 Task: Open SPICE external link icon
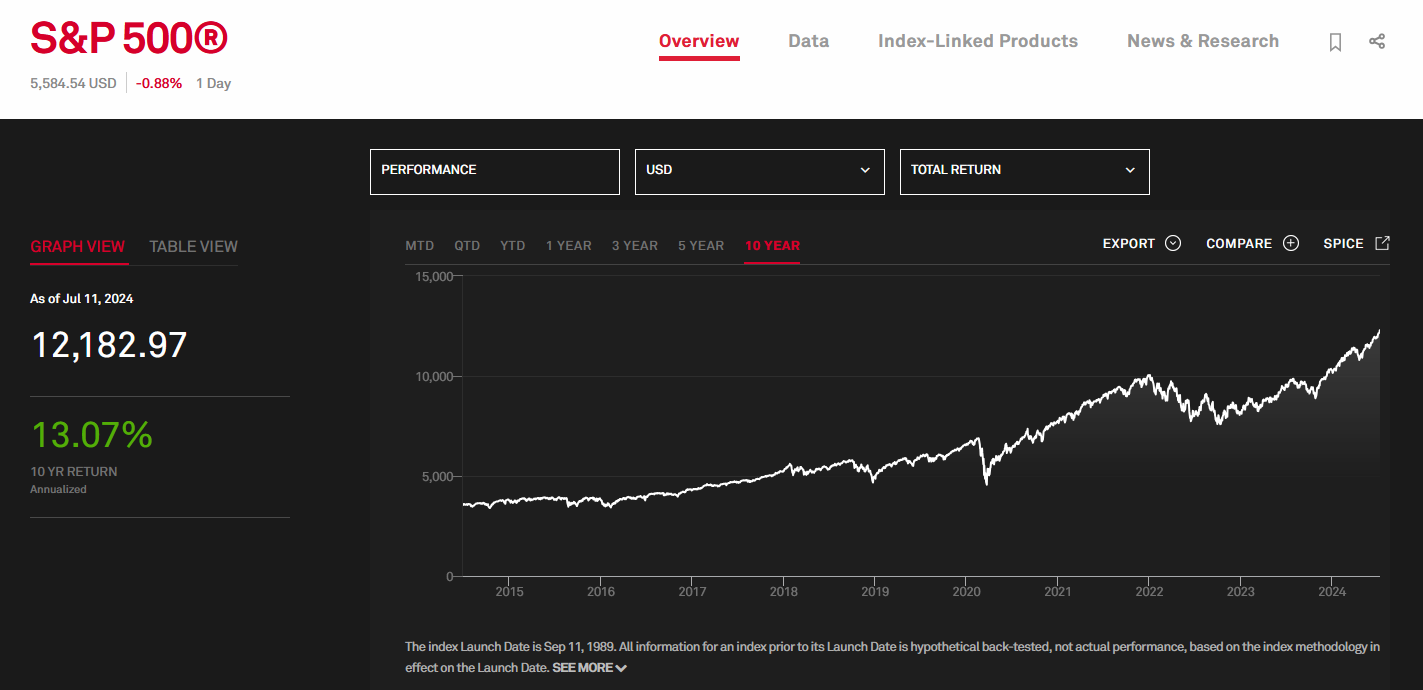tap(1382, 243)
